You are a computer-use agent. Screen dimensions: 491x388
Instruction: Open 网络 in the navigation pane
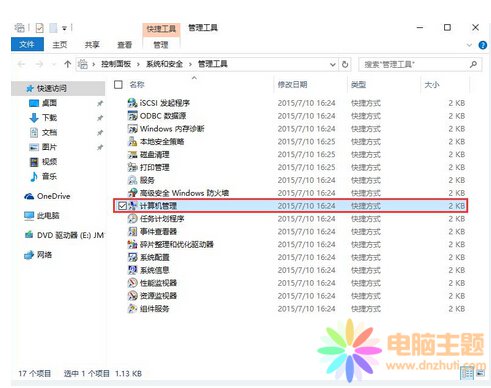pos(44,255)
